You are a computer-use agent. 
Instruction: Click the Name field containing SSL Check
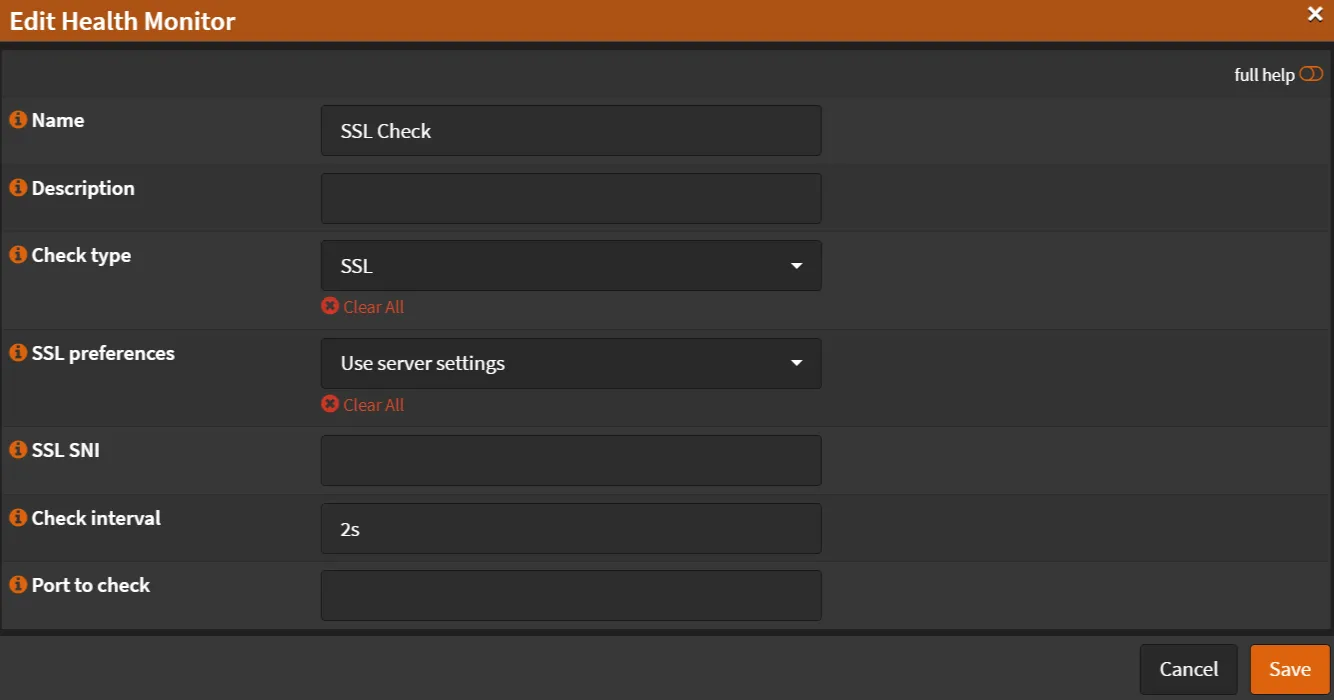(x=570, y=130)
